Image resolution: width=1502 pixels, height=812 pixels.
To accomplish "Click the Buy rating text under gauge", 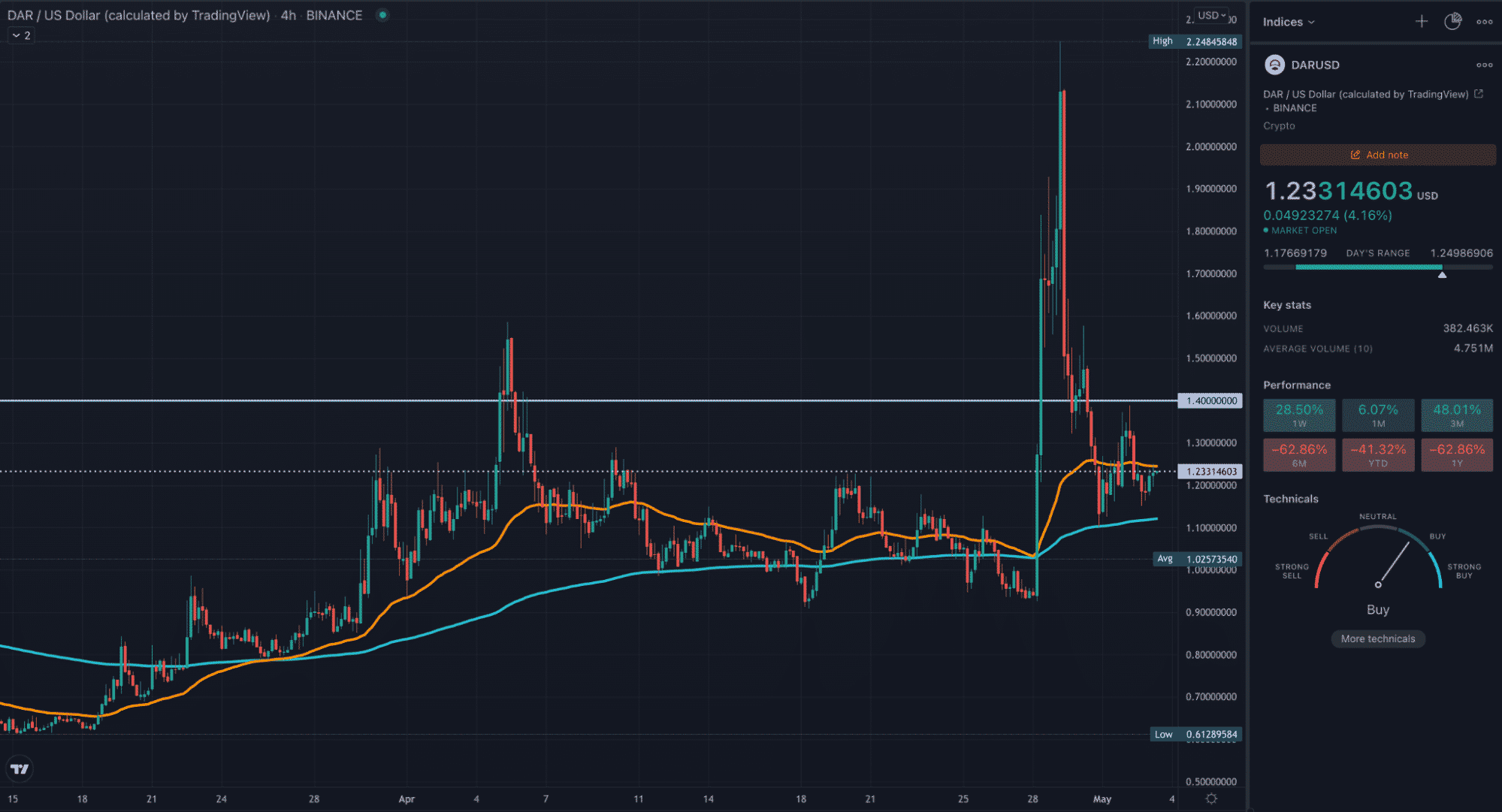I will click(1377, 610).
